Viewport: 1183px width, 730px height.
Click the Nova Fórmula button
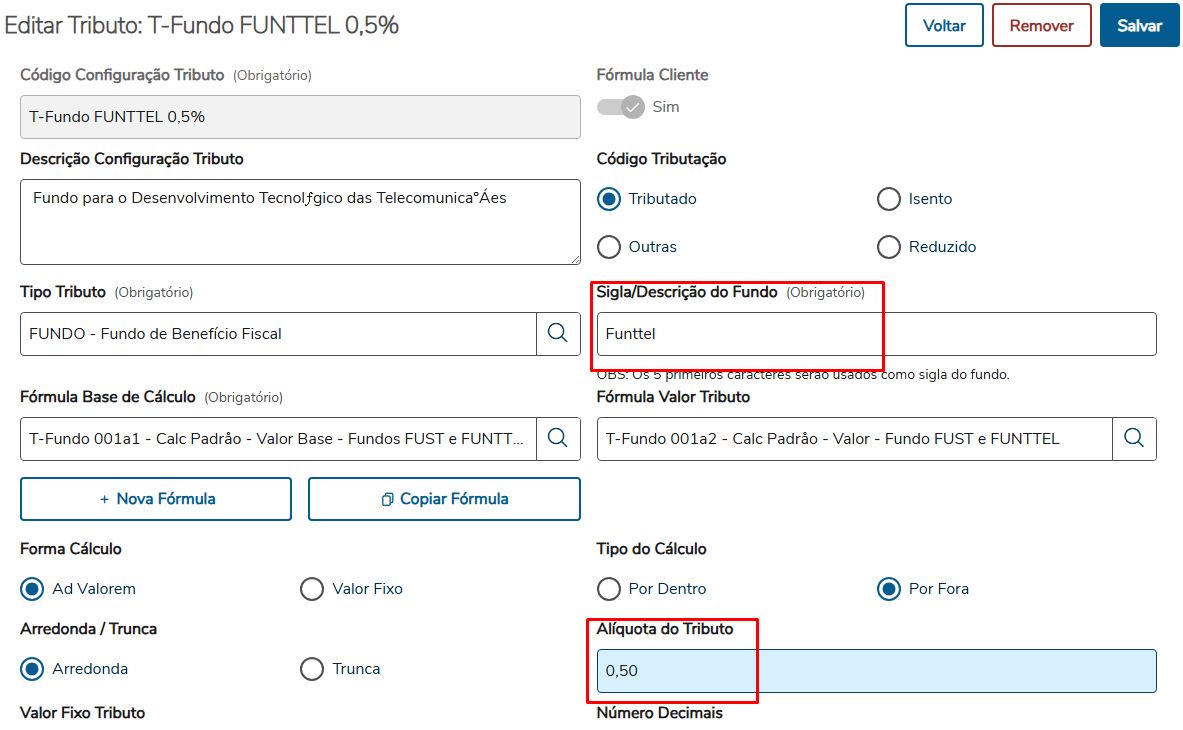(156, 499)
